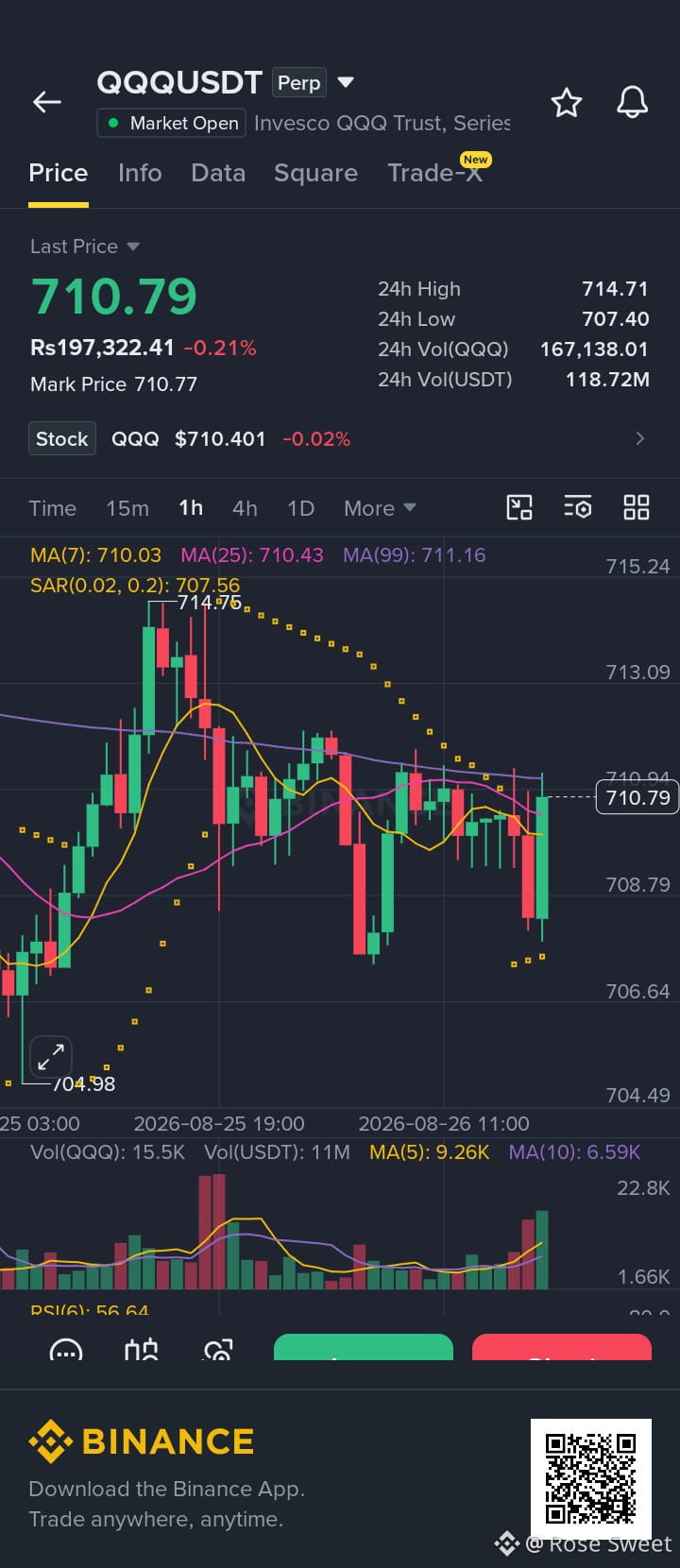680x1568 pixels.
Task: Expand the QQQUSDT pair selector arrow
Action: [346, 82]
